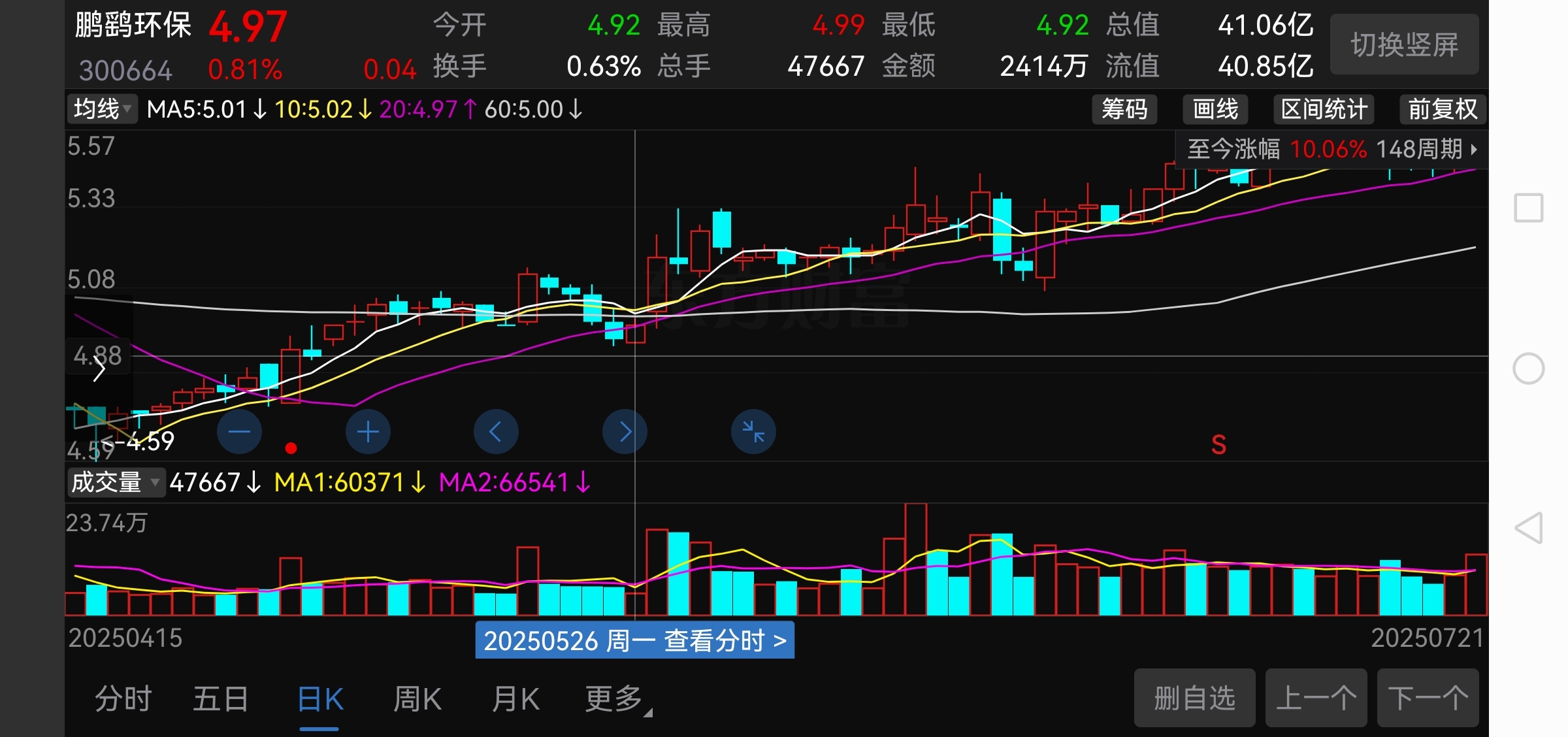Click the red S sell marker
Screen dimensions: 1568x737
[x=1218, y=445]
